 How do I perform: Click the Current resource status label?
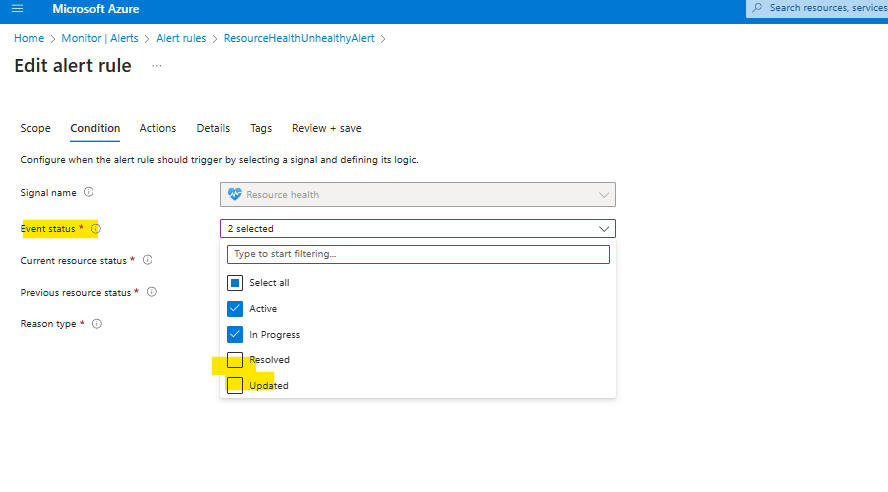(74, 260)
